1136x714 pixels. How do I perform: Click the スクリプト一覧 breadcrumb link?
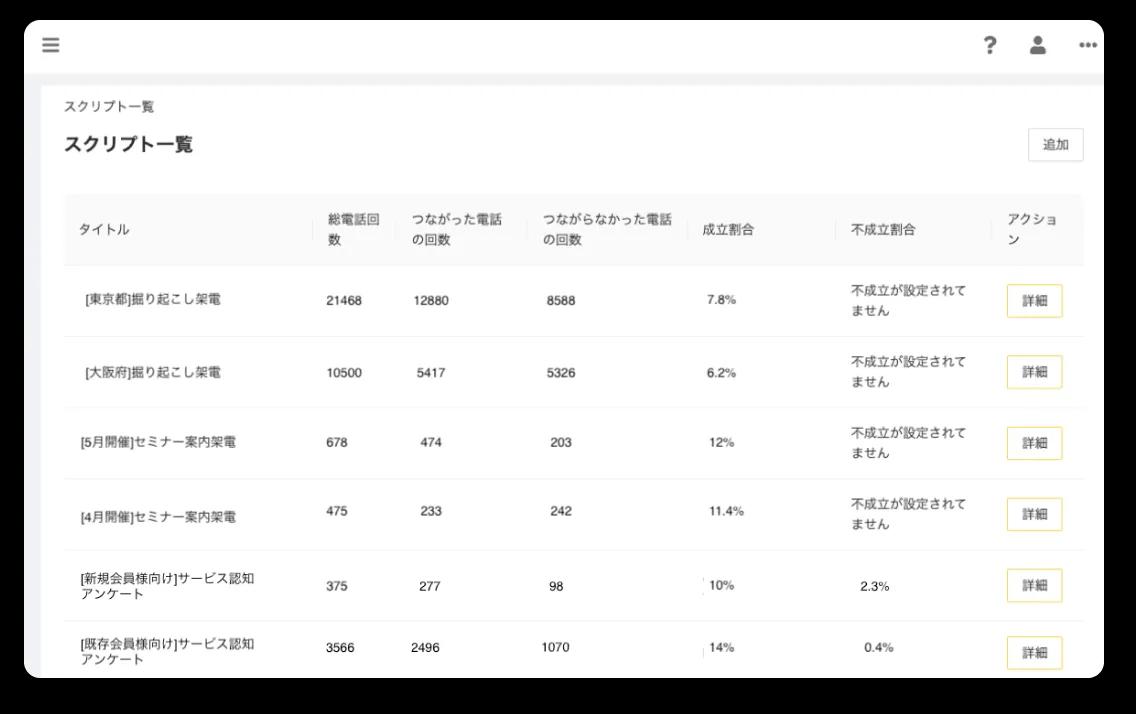point(109,106)
